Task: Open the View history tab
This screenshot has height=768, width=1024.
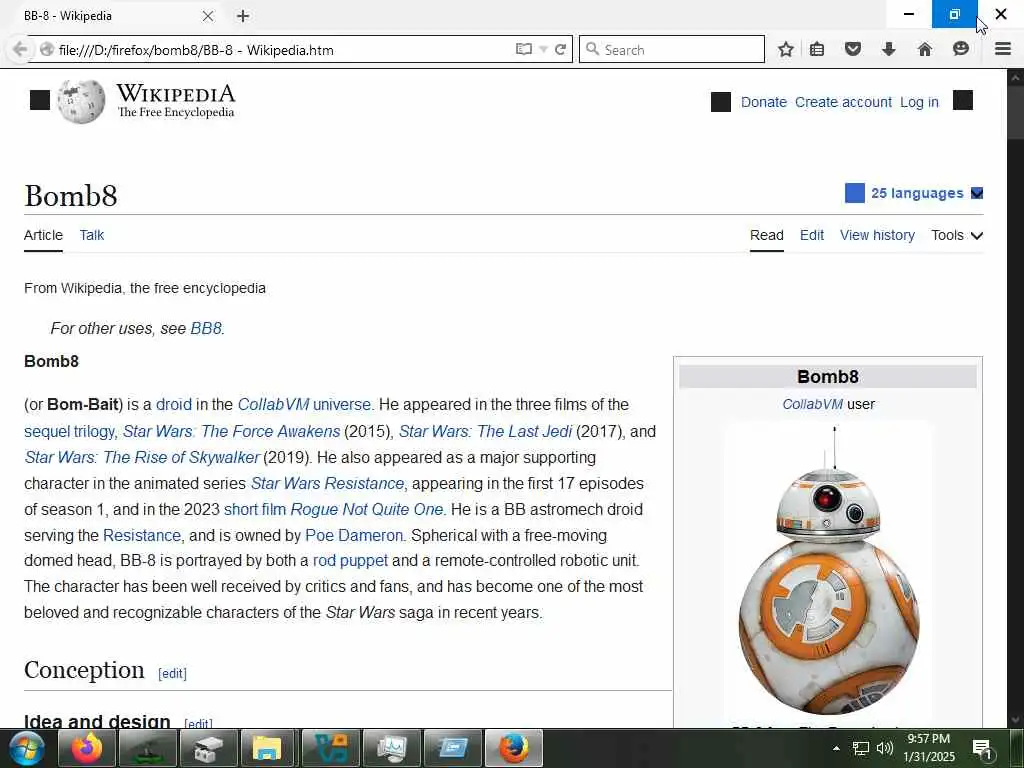Action: tap(877, 235)
